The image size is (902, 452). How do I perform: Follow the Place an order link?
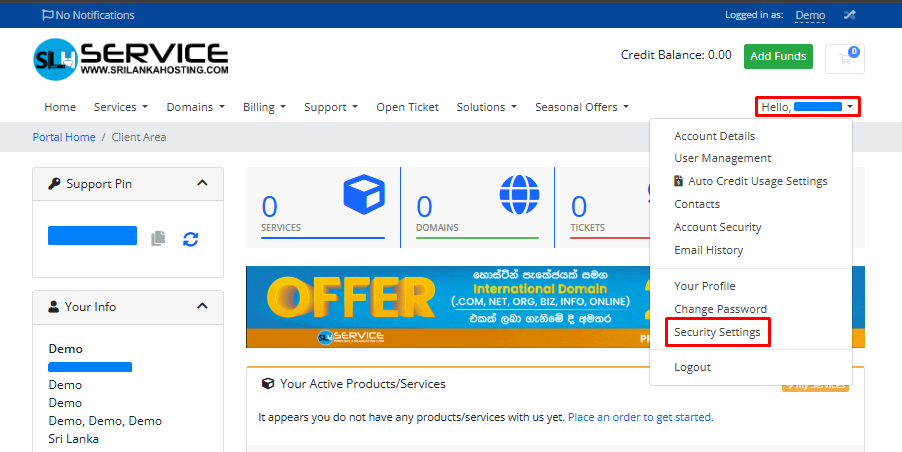(x=640, y=417)
